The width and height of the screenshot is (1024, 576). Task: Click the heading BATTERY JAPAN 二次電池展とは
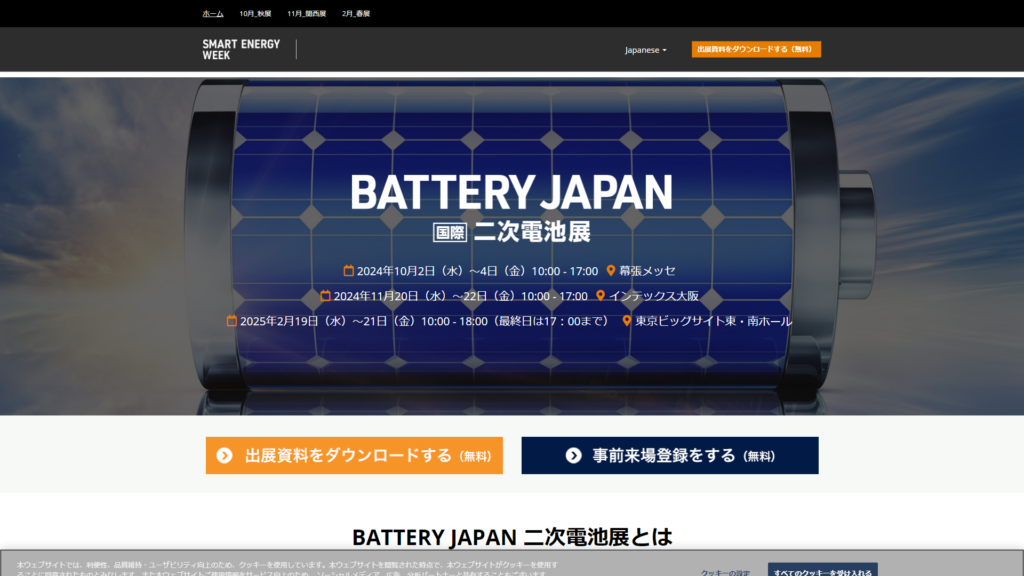(x=512, y=537)
